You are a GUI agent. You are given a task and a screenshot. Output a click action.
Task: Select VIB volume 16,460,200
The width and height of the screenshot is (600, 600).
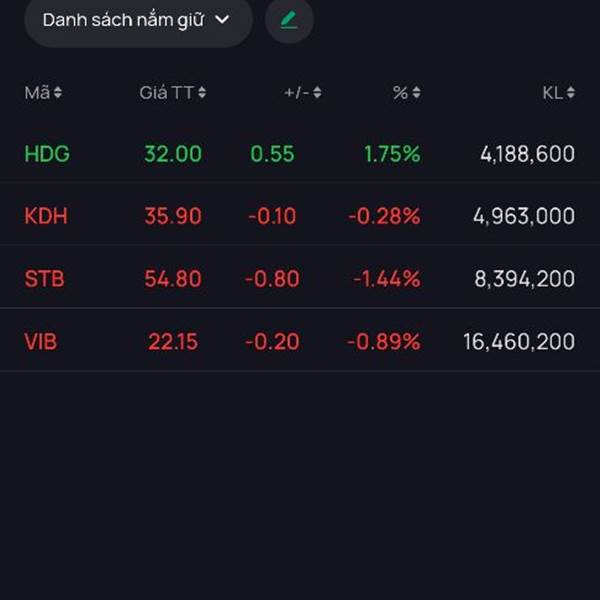(519, 341)
